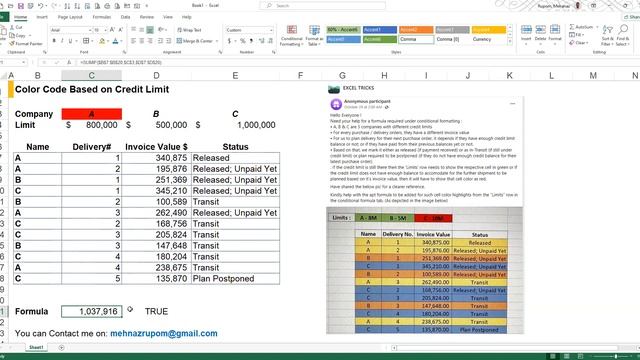The height and width of the screenshot is (360, 640).
Task: Toggle Bottom Align vertical alignment
Action: 150,30
